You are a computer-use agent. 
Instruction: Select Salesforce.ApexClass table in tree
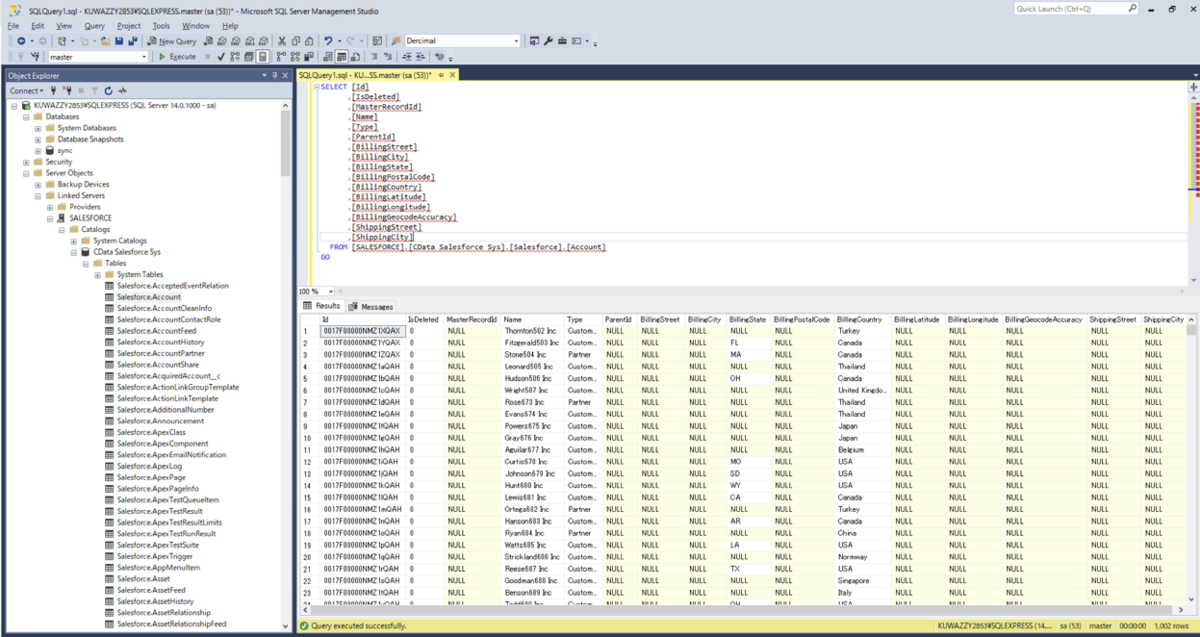click(151, 432)
